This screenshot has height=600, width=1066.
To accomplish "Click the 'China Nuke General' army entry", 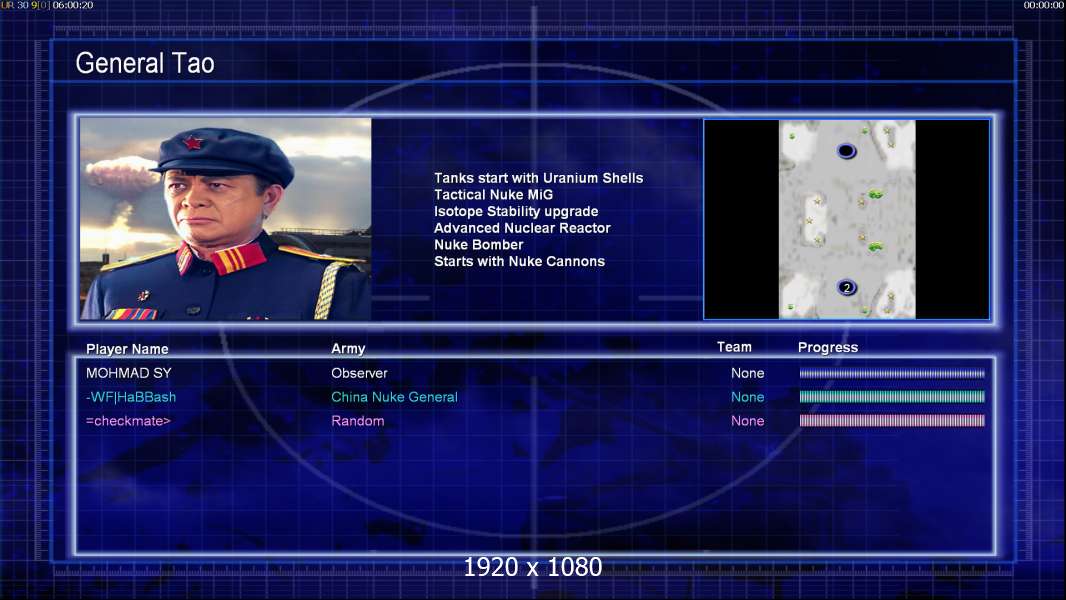I will coord(394,397).
